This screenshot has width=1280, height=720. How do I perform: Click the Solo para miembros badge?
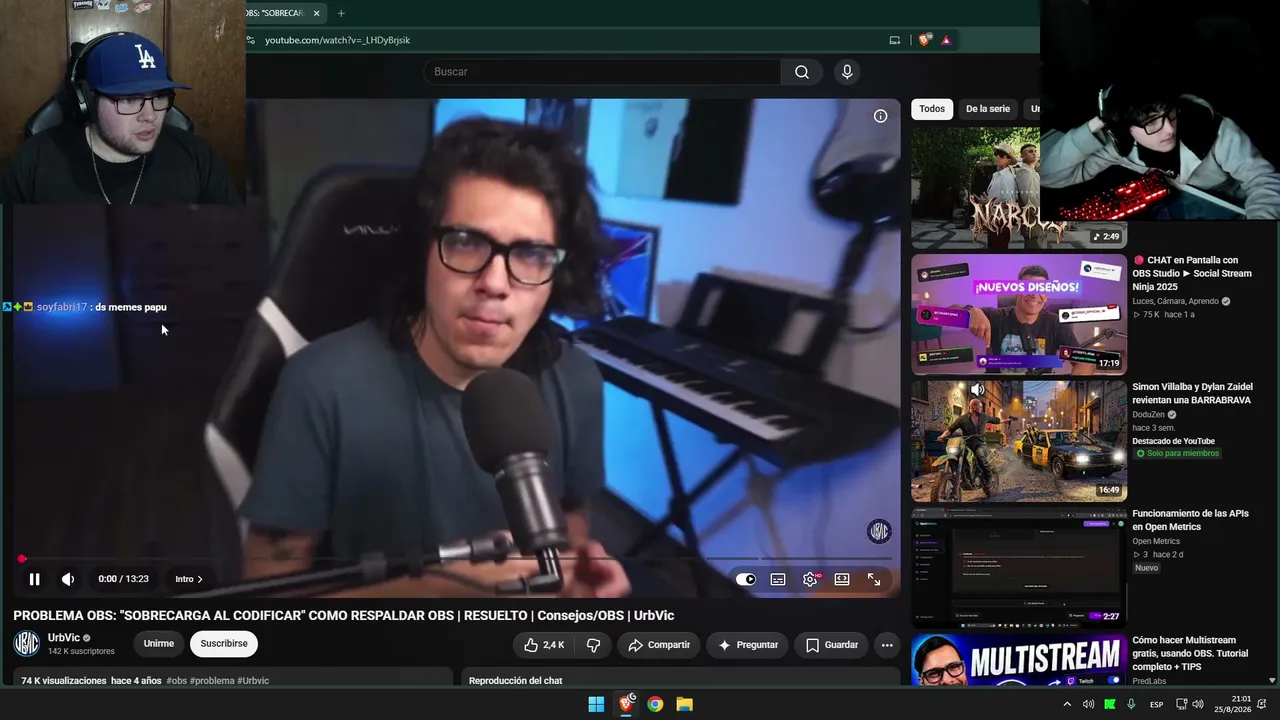[x=1178, y=454]
